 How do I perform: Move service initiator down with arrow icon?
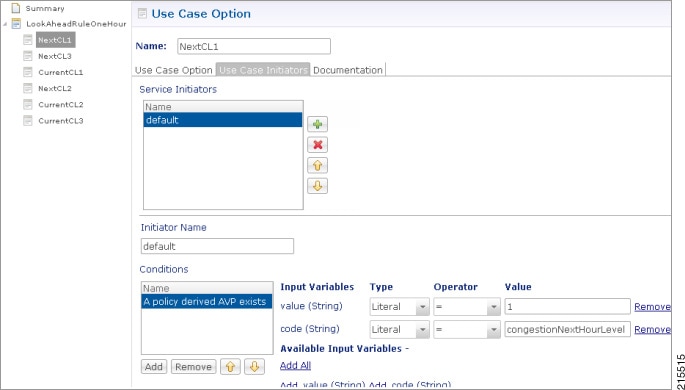[318, 186]
